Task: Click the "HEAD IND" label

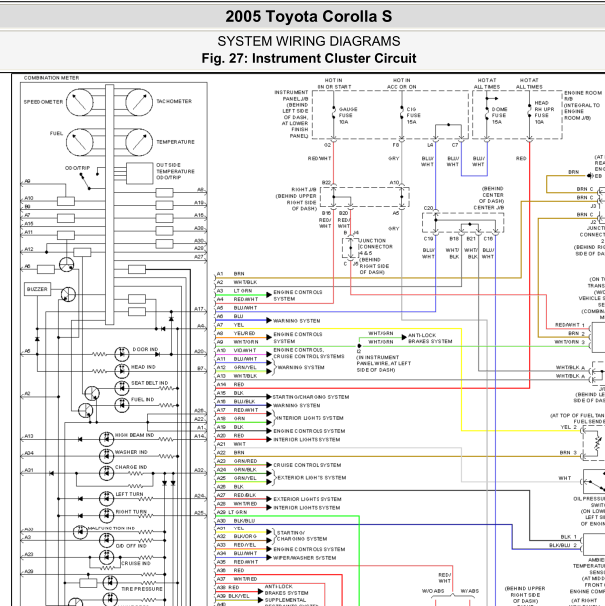Action: pyautogui.click(x=143, y=367)
